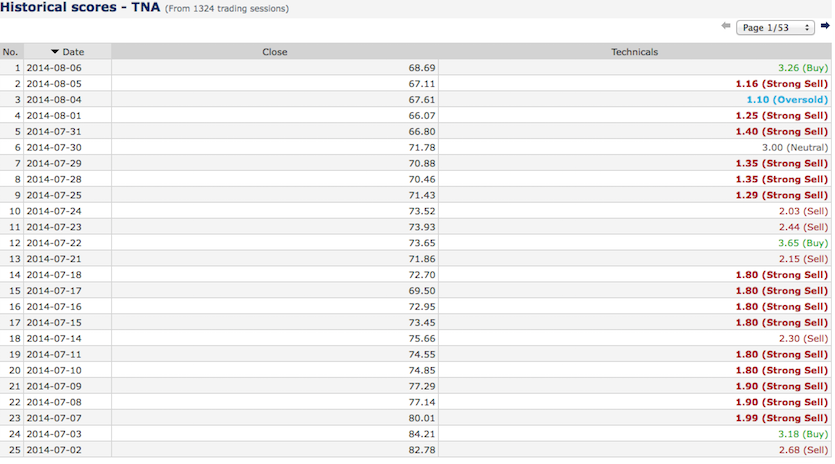Viewport: 835px width, 464px height.
Task: Sort by the Close column header
Action: 275,52
